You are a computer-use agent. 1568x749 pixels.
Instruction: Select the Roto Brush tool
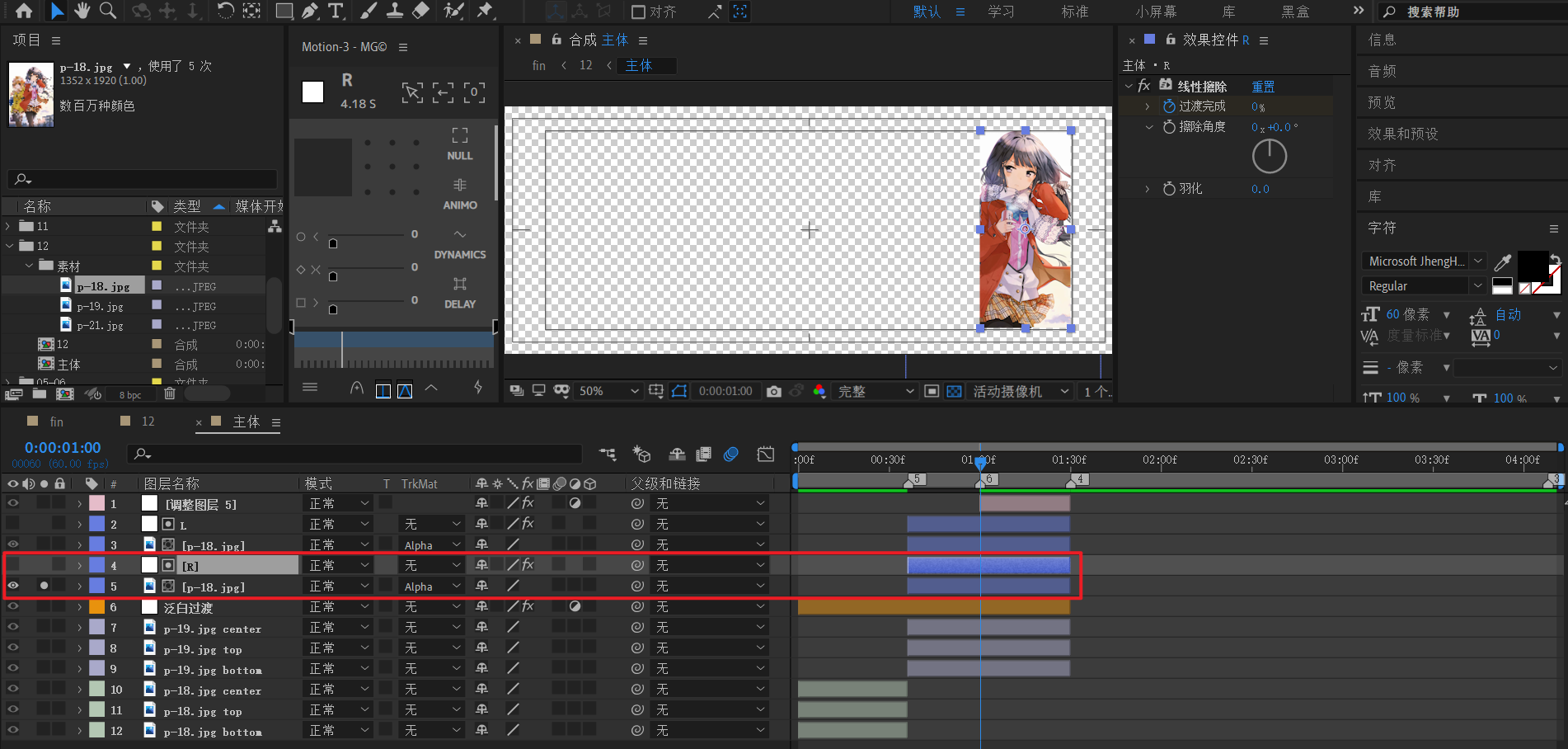tap(453, 11)
